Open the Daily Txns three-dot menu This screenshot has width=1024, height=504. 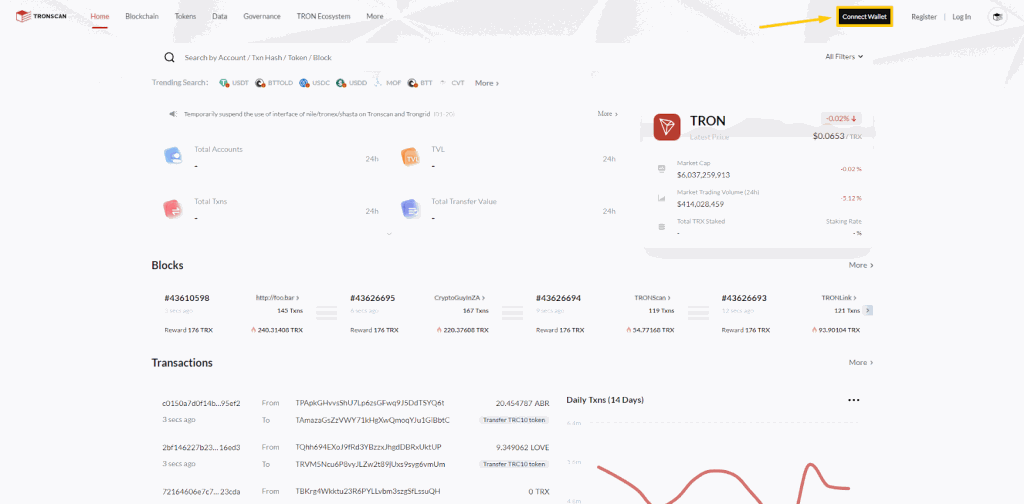[854, 400]
